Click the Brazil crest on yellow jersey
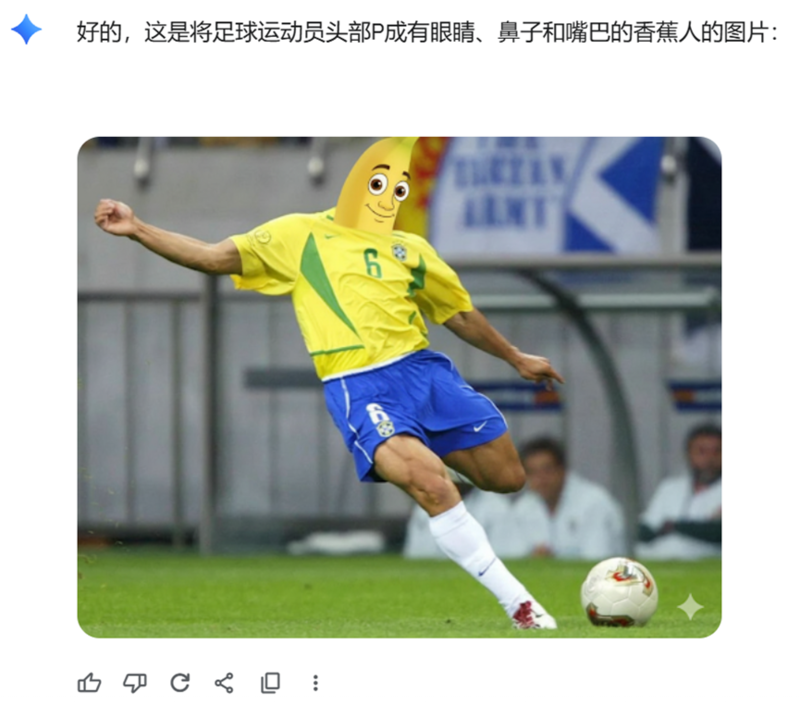 click(399, 251)
